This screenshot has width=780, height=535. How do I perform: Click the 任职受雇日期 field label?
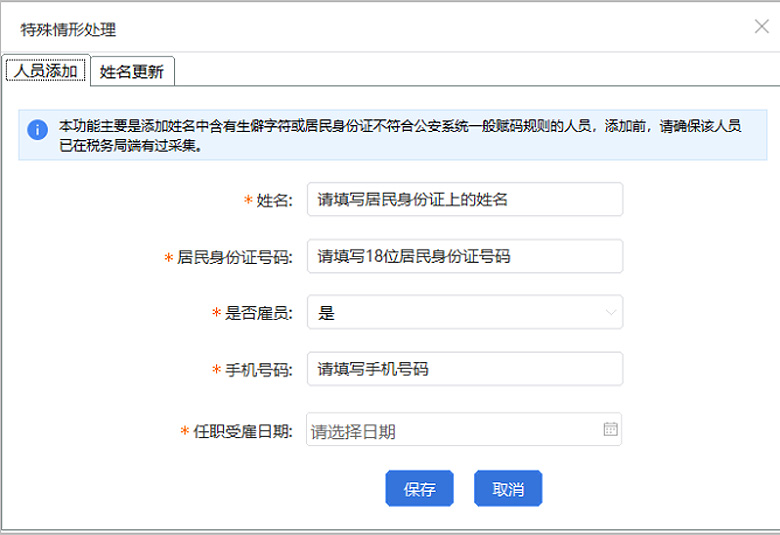pyautogui.click(x=242, y=431)
